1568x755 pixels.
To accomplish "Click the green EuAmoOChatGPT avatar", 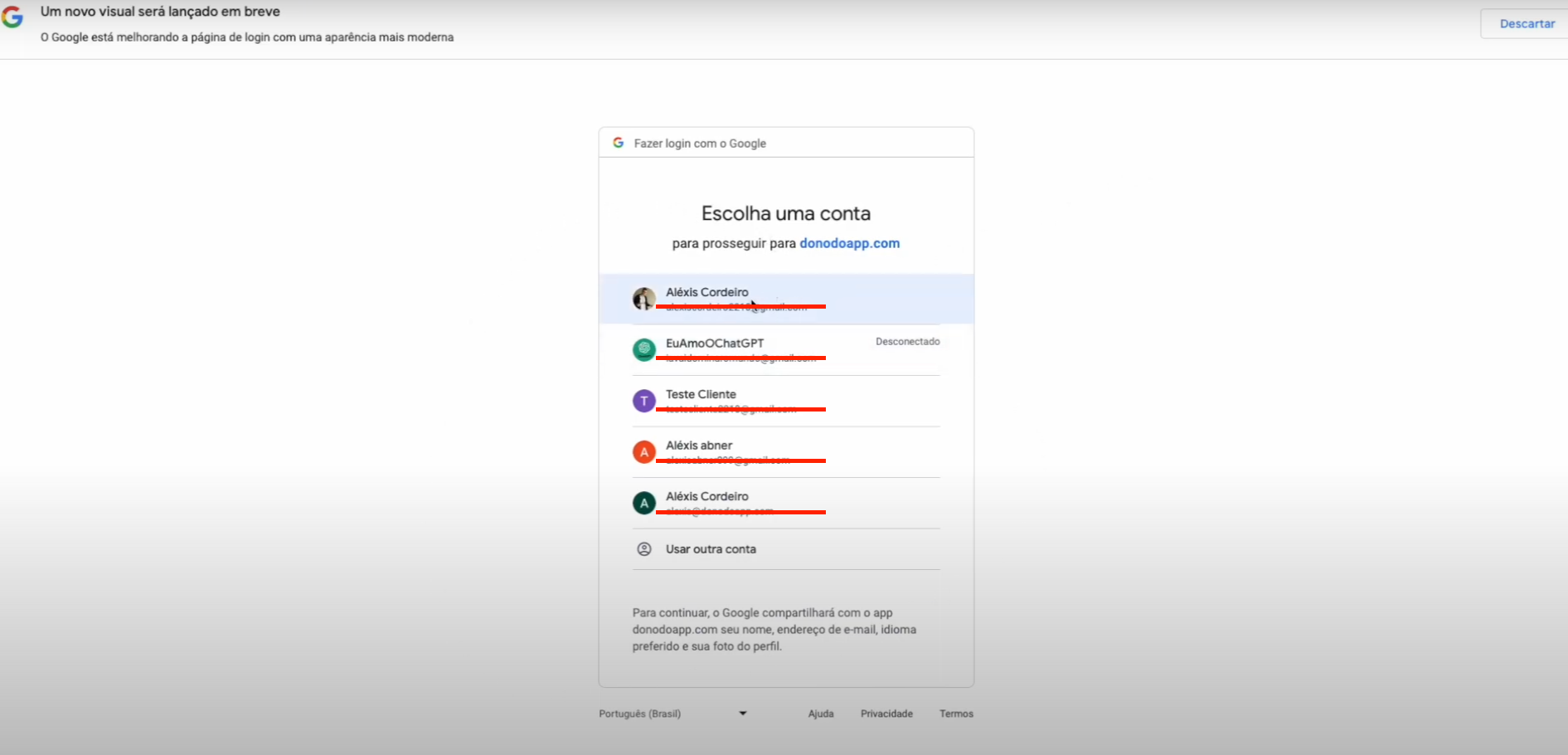I will (643, 350).
